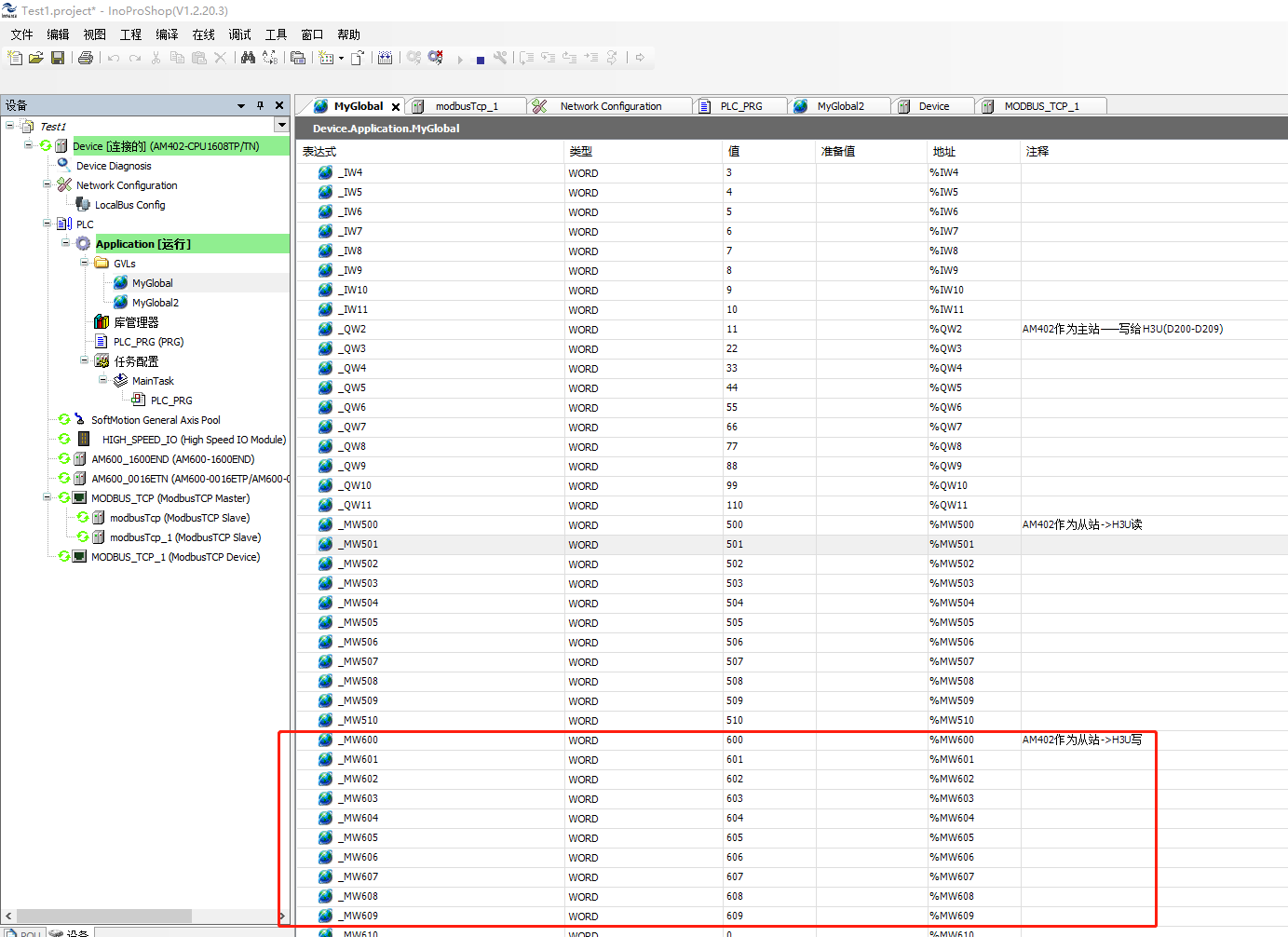Open the dropdown at the Test1 row
1288x937 pixels.
(281, 125)
